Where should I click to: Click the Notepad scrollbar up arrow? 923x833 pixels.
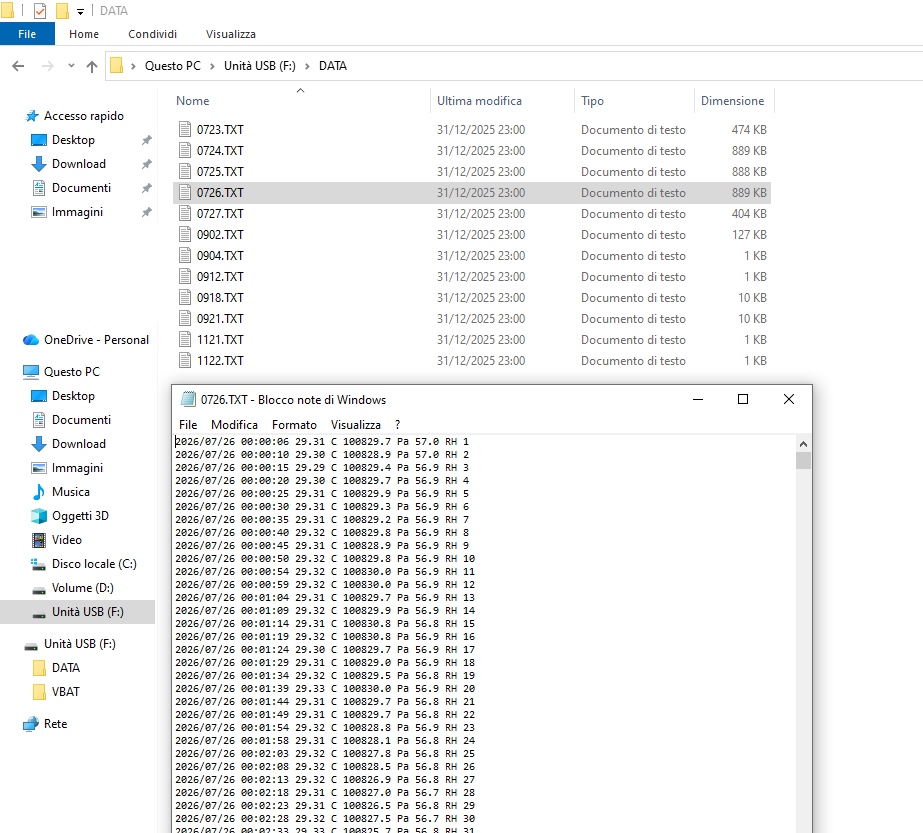[x=804, y=444]
